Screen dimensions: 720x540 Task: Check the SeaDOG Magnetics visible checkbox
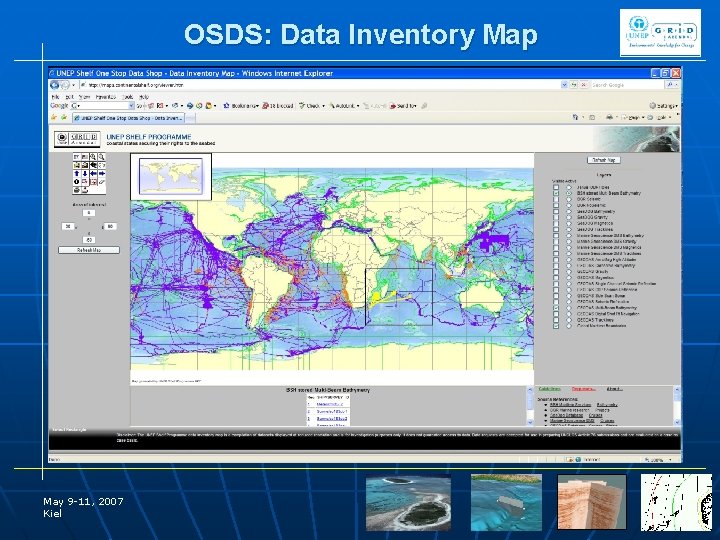coord(556,223)
